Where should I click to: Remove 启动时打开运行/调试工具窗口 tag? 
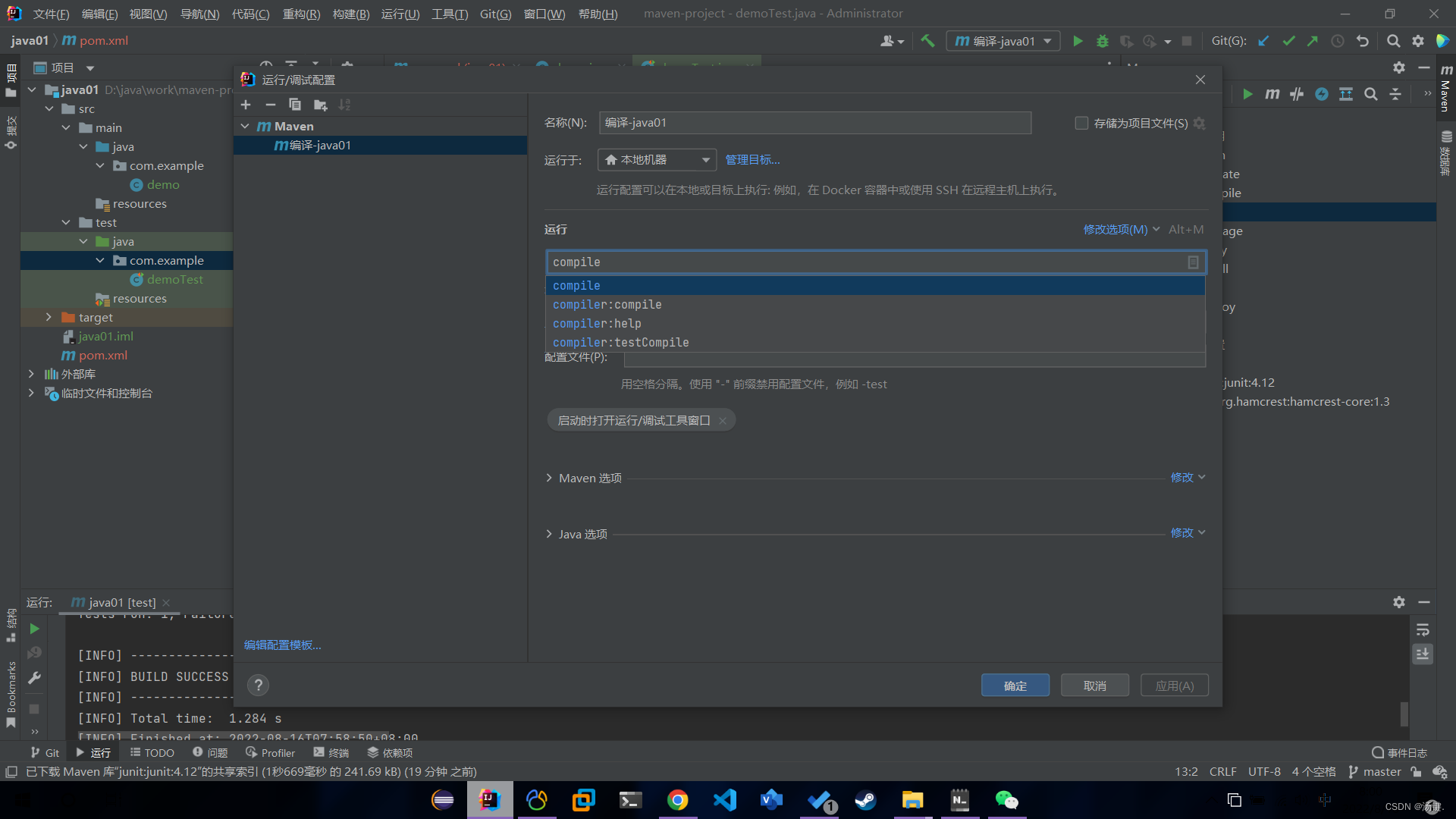pyautogui.click(x=723, y=421)
